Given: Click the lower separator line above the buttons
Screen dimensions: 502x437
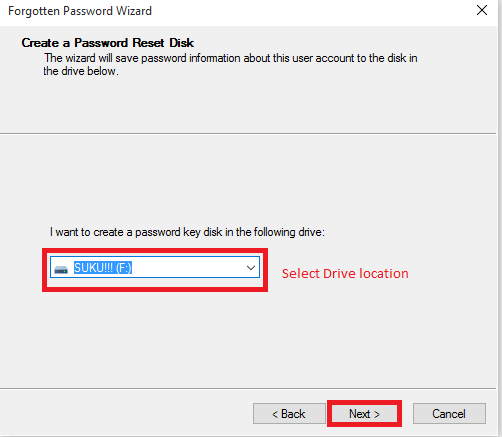Looking at the screenshot, I should click(x=248, y=388).
